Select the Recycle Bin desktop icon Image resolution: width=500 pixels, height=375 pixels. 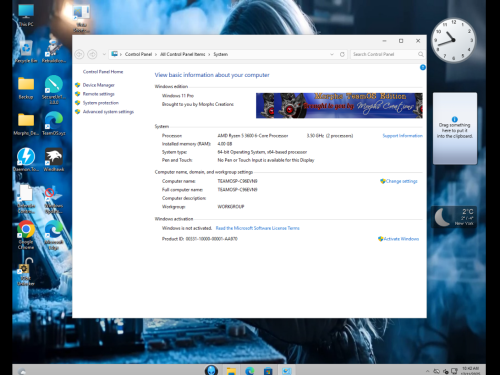pos(26,52)
